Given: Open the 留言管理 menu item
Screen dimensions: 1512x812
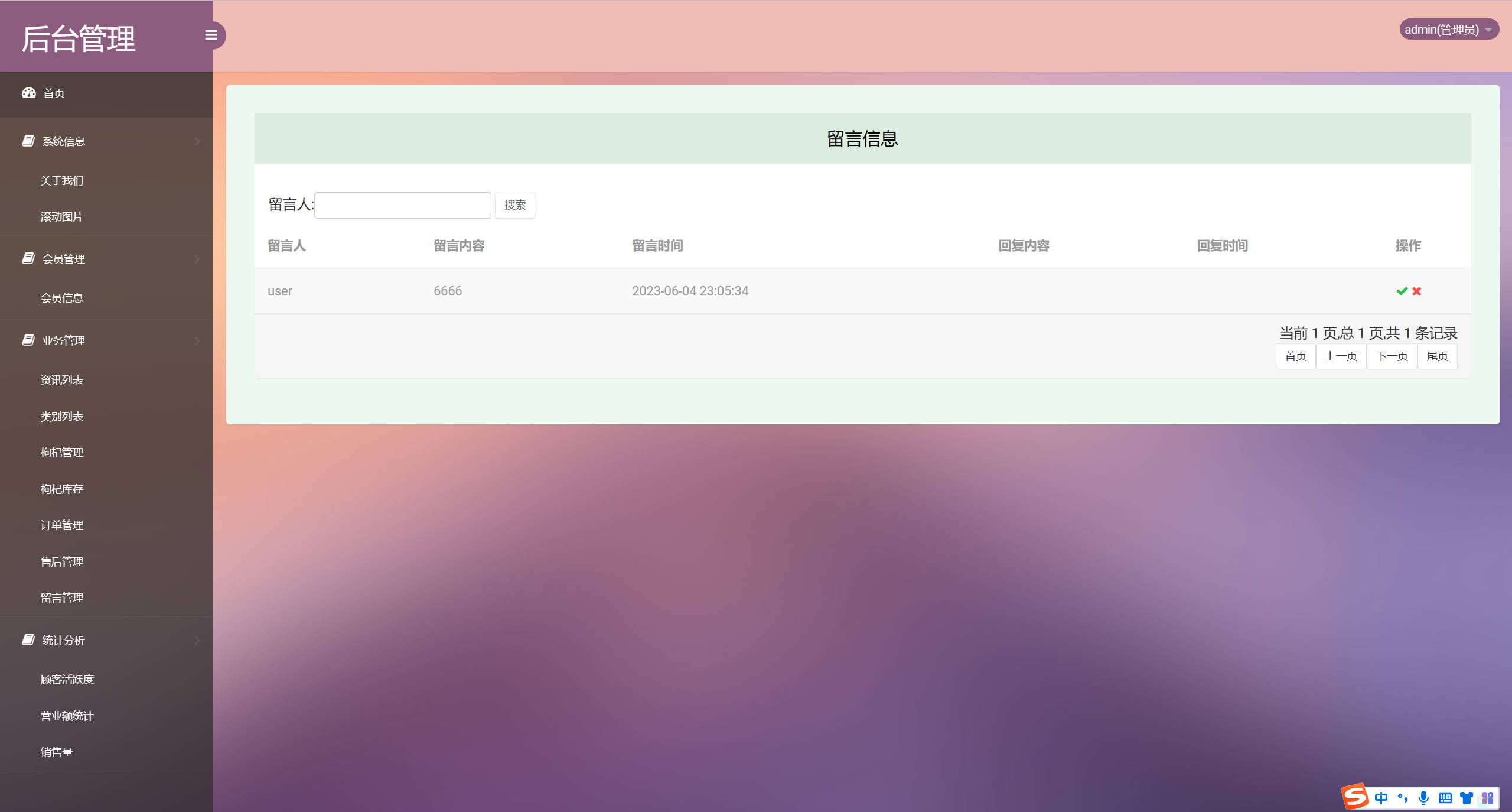Looking at the screenshot, I should coord(61,597).
